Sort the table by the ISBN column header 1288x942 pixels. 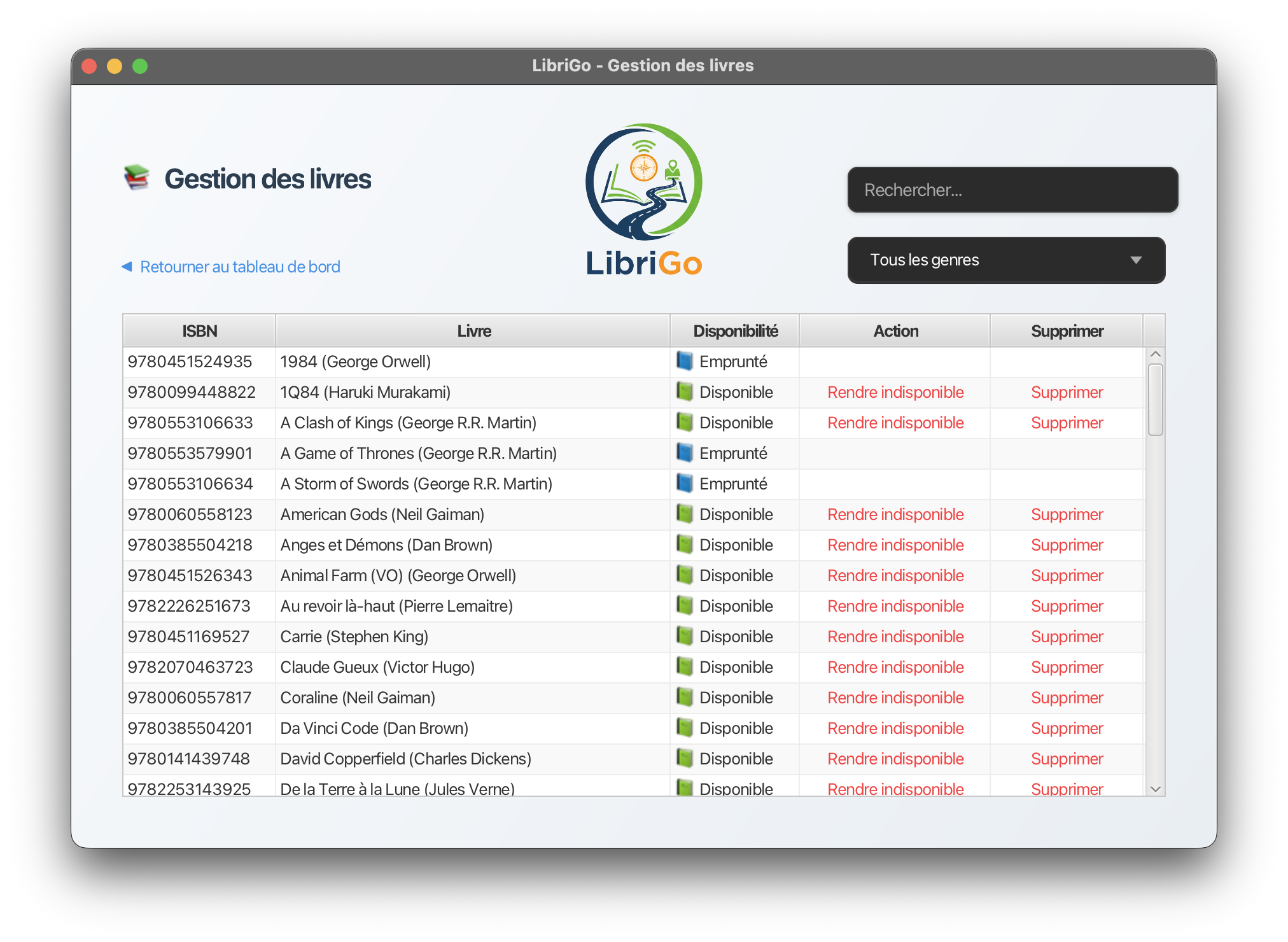pyautogui.click(x=199, y=331)
